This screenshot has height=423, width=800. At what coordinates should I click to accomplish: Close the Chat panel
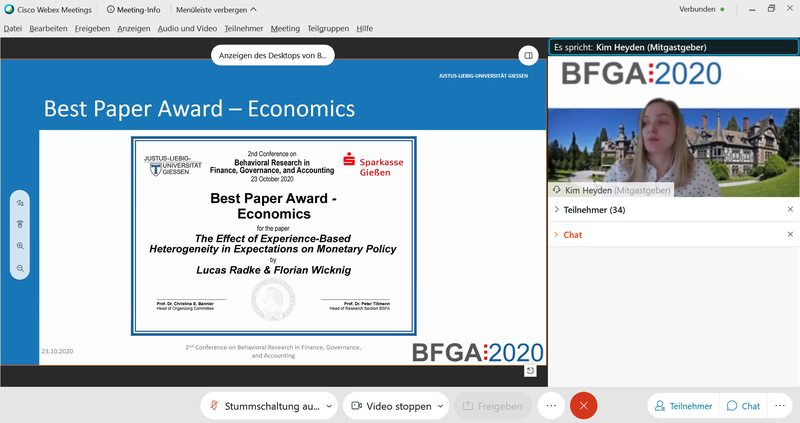pos(790,235)
